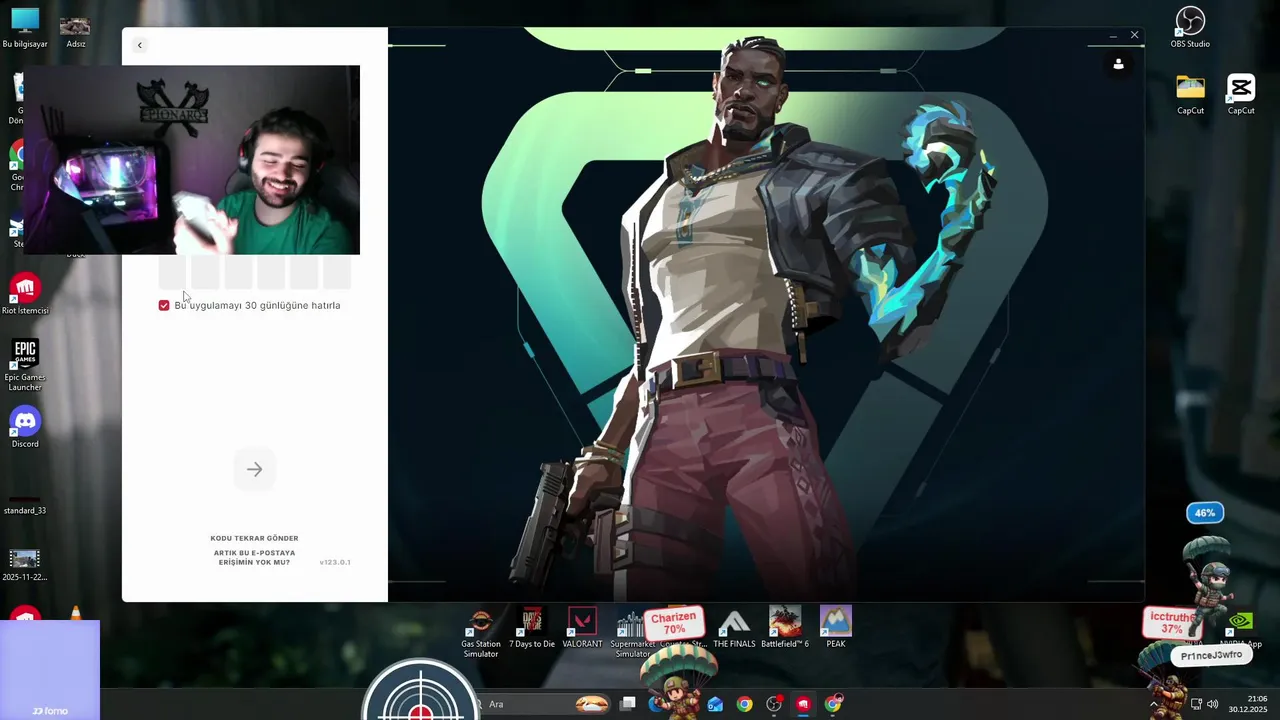Click 'ARTIK BU E-POSTAYA ERİŞİMİN YOK MU?' link
Screen dimensions: 1280x720
254,557
